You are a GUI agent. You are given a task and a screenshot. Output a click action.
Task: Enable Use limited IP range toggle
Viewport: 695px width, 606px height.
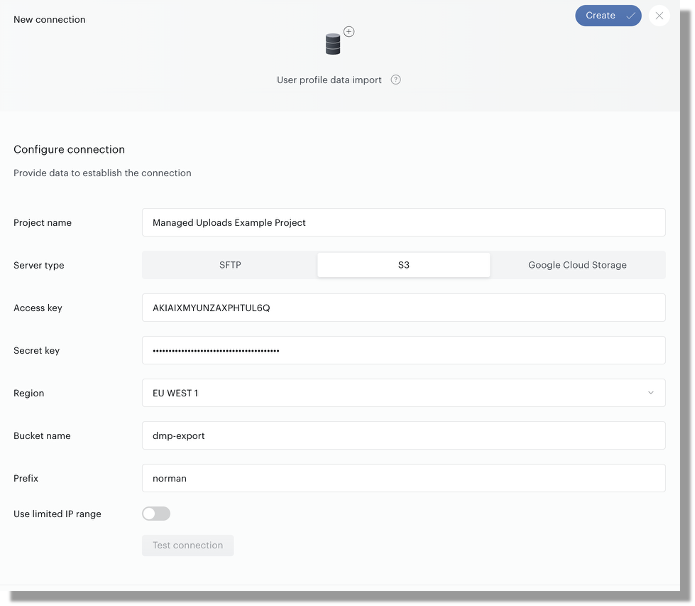click(x=156, y=513)
